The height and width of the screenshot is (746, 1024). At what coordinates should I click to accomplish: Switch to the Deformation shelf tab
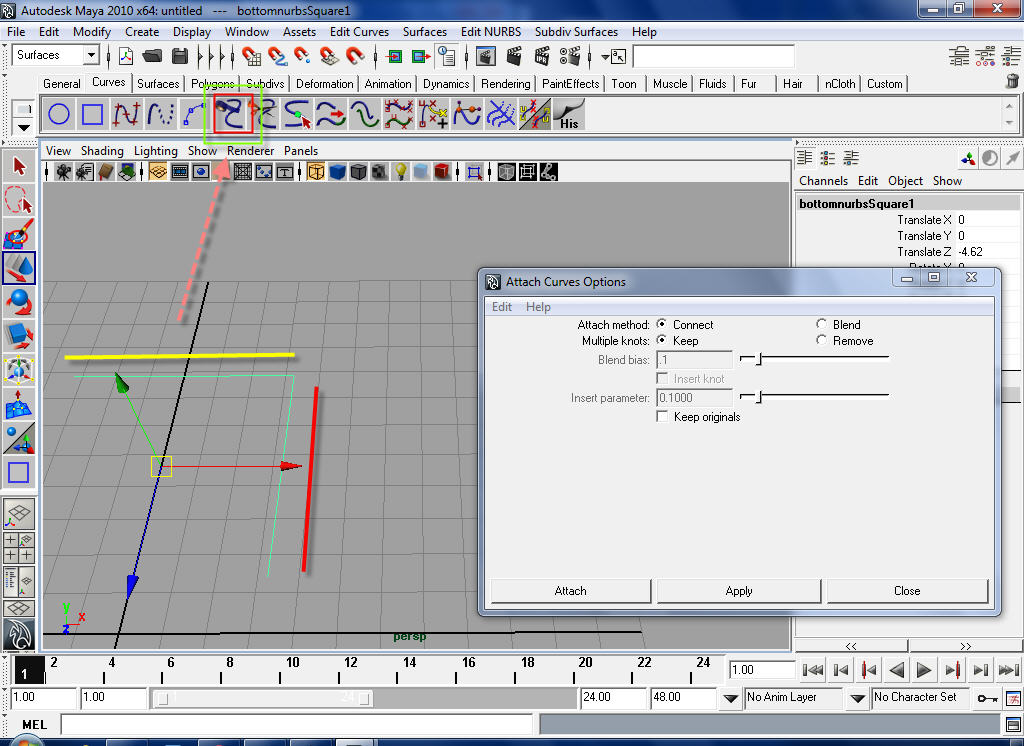tap(325, 84)
